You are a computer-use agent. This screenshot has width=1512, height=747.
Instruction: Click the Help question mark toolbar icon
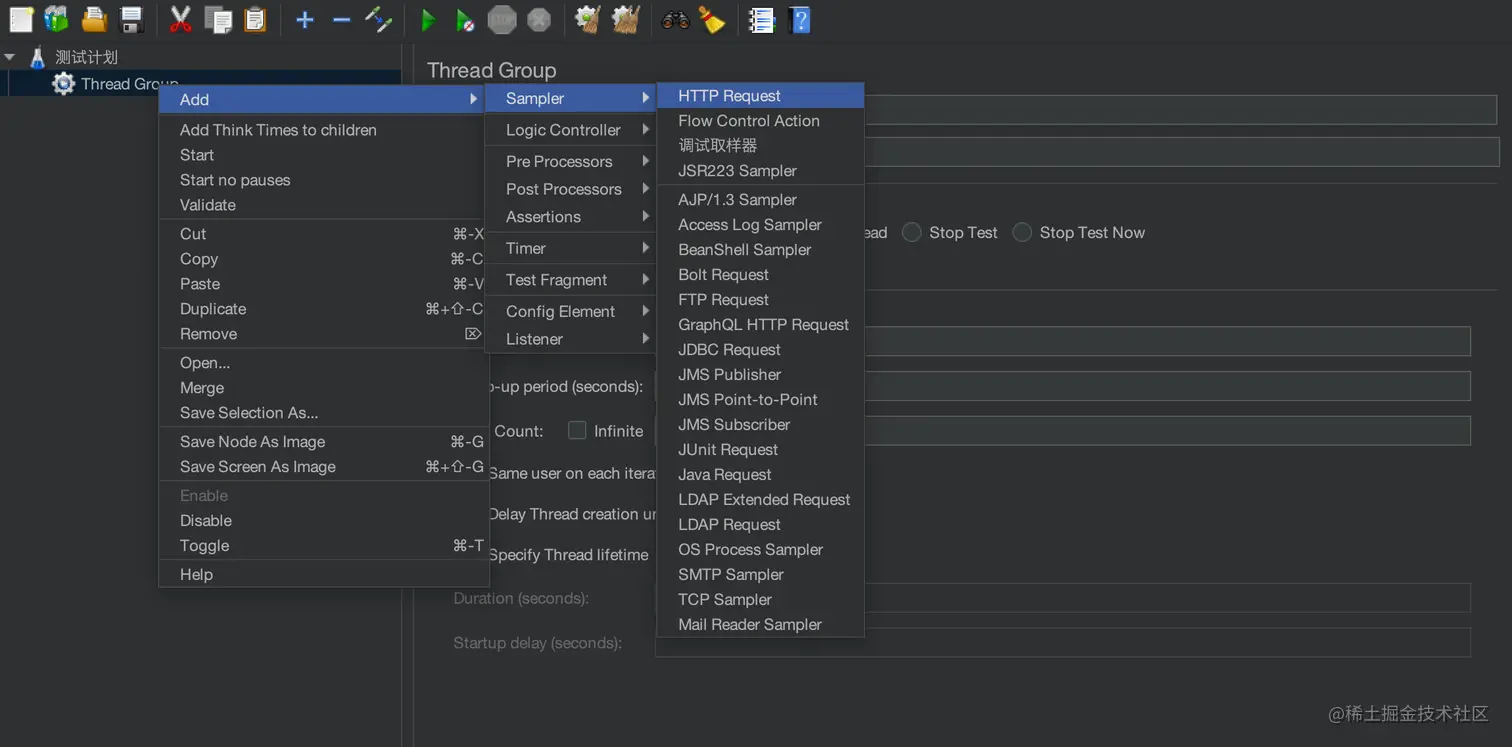click(799, 19)
